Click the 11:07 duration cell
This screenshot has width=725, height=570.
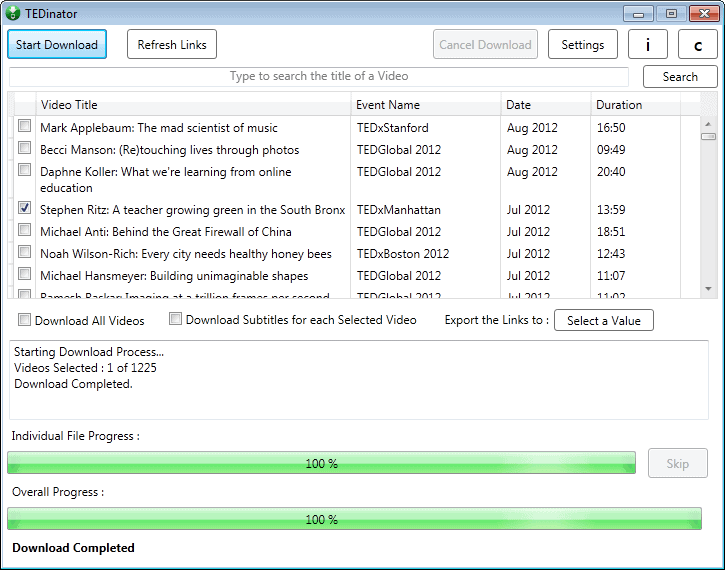(611, 276)
